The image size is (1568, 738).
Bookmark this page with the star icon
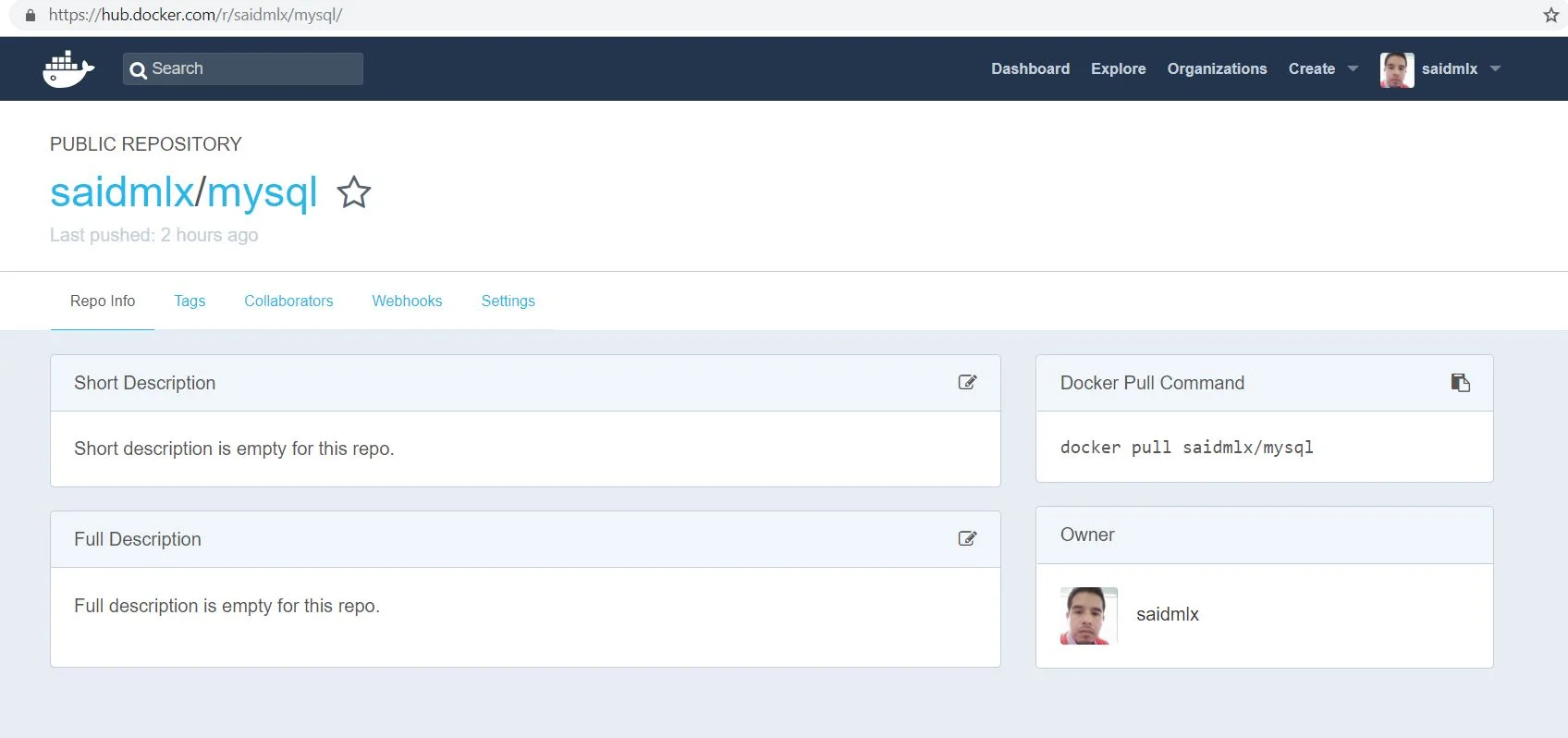click(1550, 15)
